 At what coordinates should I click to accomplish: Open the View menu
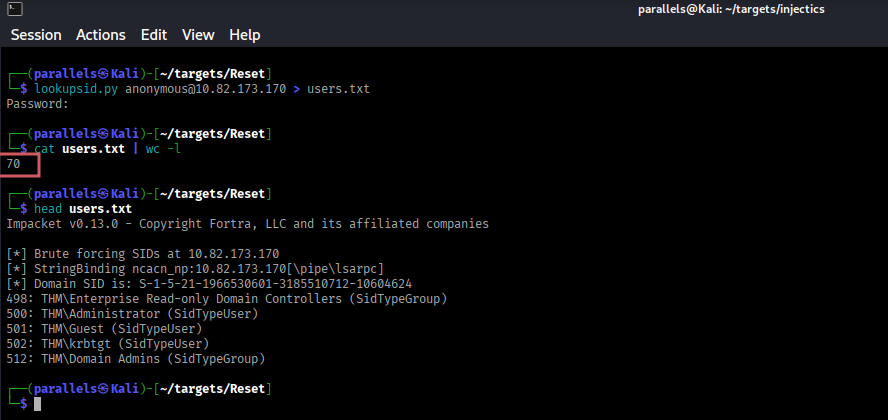198,35
